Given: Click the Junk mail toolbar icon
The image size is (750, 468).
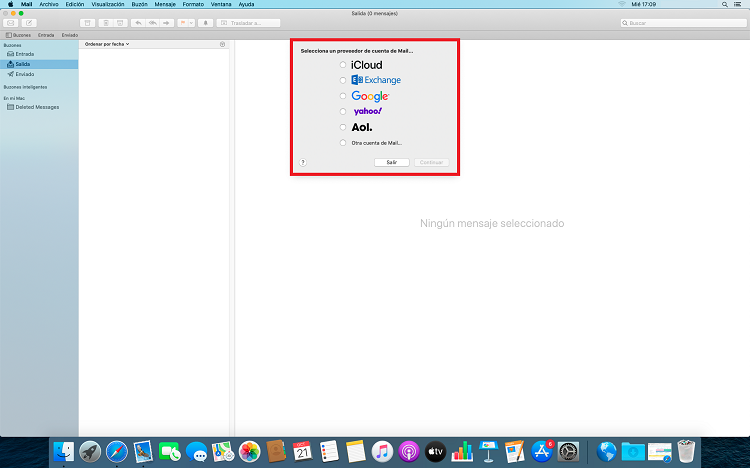Looking at the screenshot, I should click(120, 23).
